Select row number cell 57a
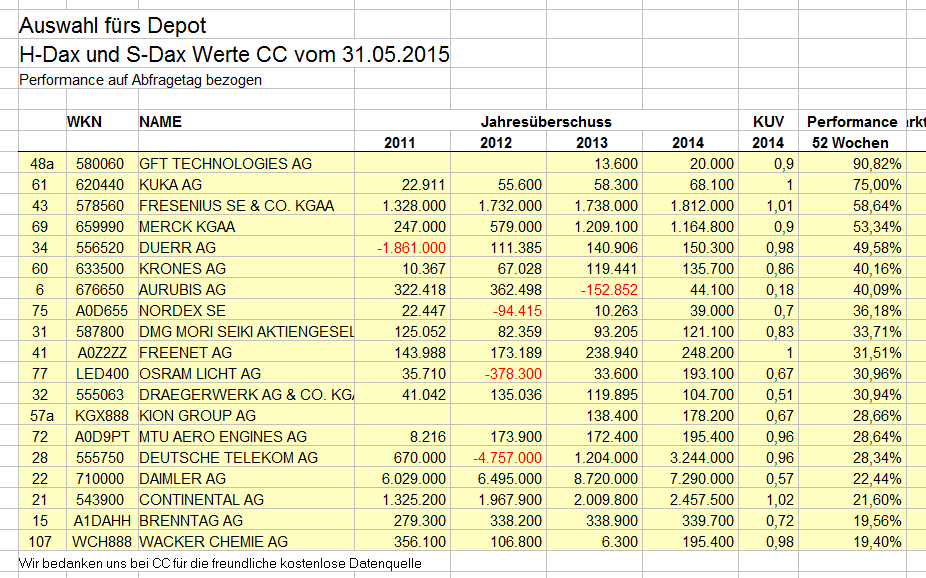 42,416
